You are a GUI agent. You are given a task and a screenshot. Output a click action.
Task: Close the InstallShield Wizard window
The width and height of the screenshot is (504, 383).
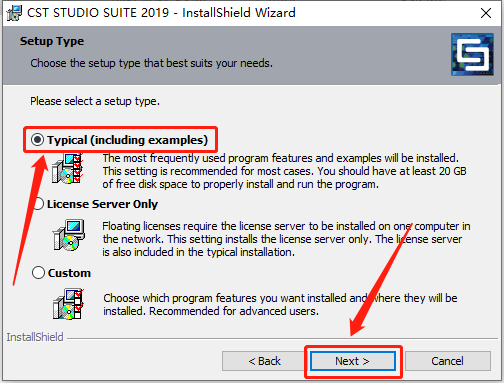[x=486, y=13]
